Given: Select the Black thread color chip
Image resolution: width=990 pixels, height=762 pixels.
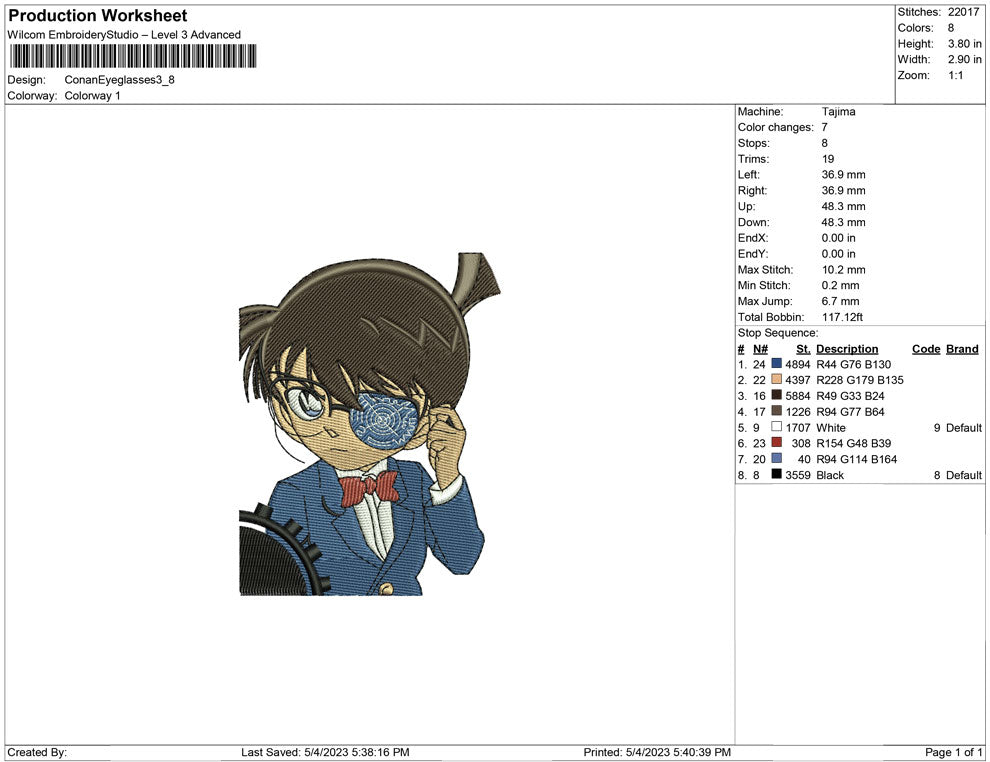Looking at the screenshot, I should tap(776, 475).
